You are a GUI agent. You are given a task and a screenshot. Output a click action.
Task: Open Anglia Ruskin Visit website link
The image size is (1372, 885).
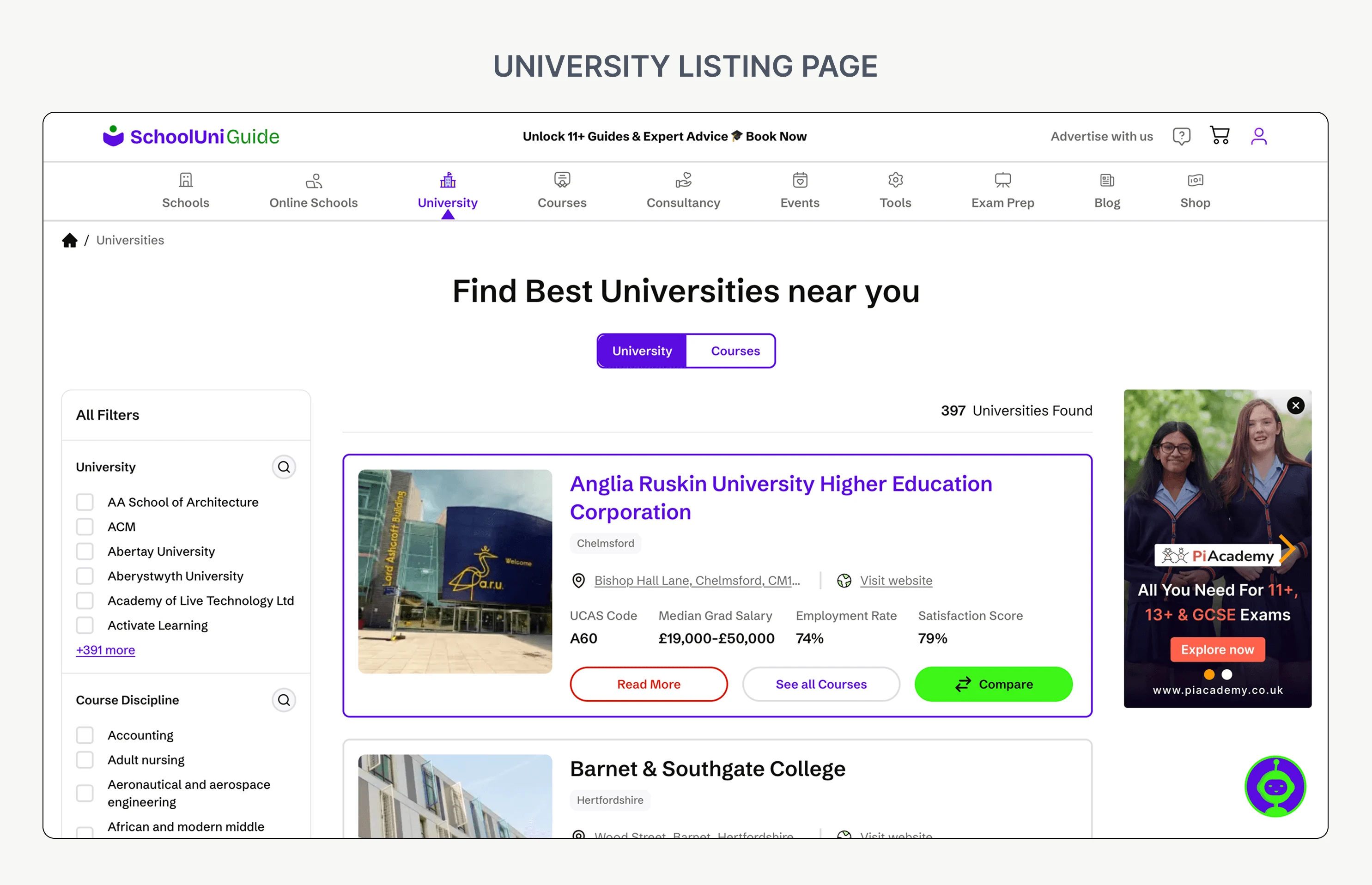896,581
